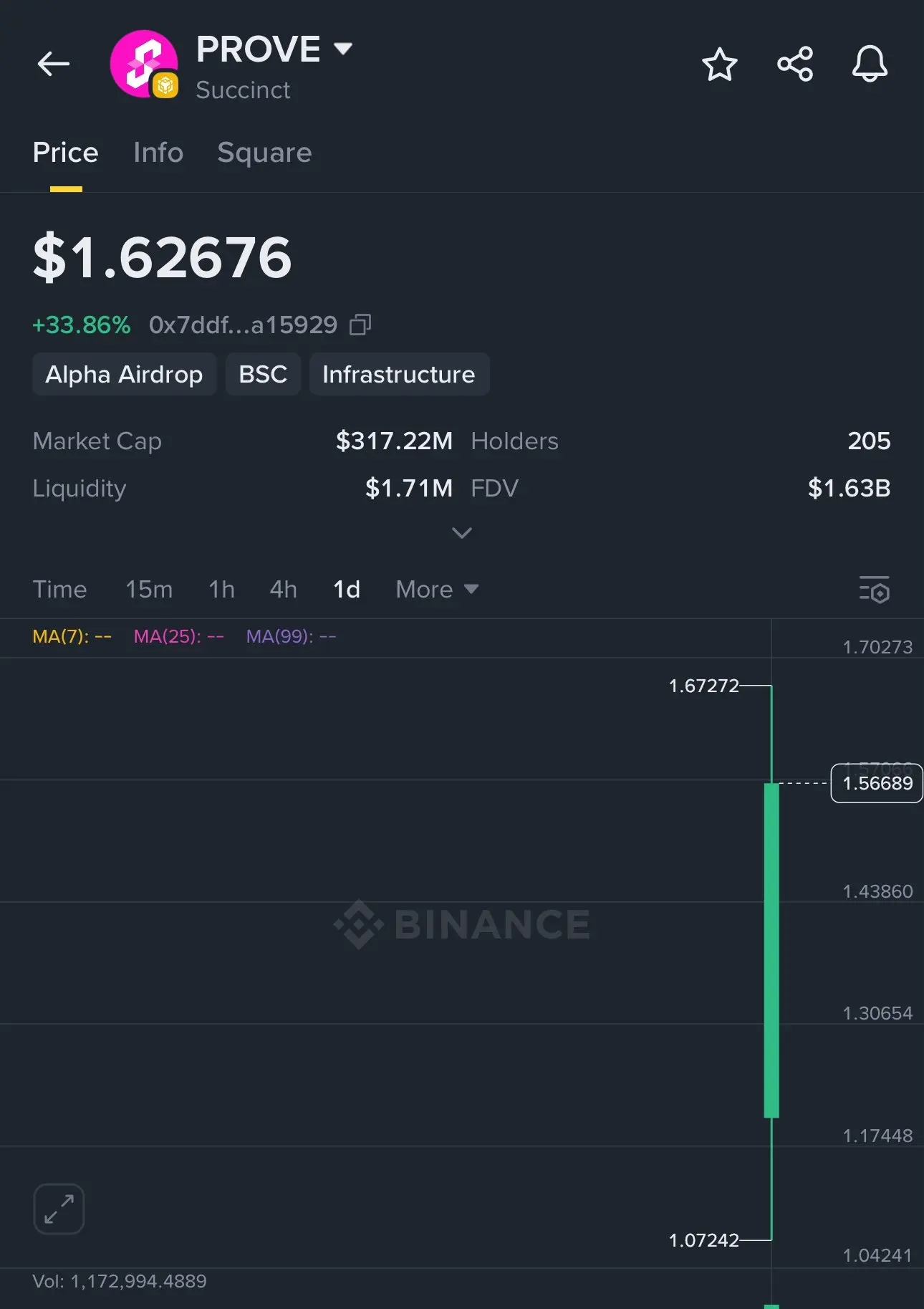Tap the PROVE token logo
The width and height of the screenshot is (924, 1309).
[x=144, y=64]
